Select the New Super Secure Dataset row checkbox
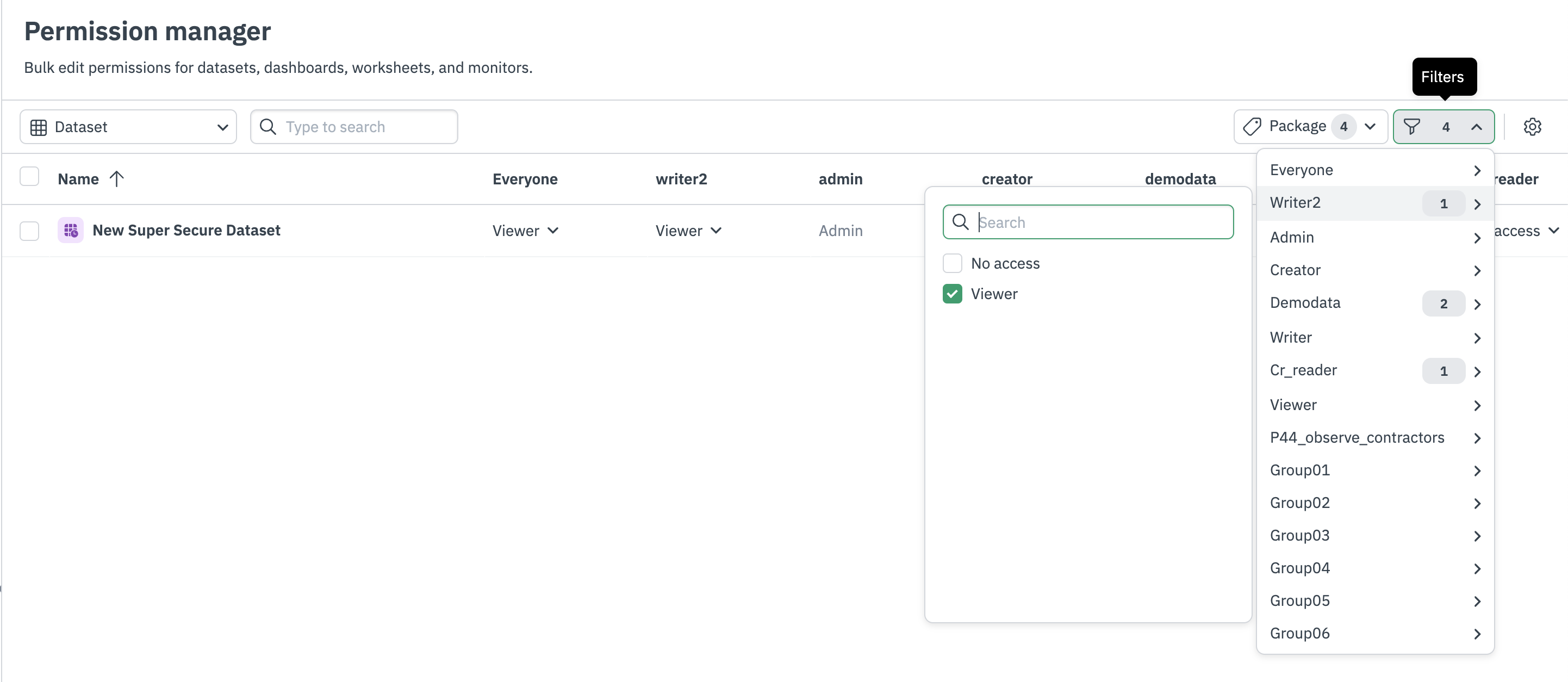This screenshot has width=1568, height=682. 29,230
